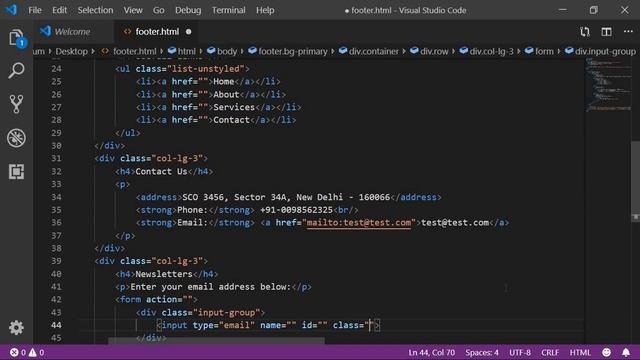Place cursor on the Contact Us heading text
640x360 pixels.
pyautogui.click(x=161, y=171)
